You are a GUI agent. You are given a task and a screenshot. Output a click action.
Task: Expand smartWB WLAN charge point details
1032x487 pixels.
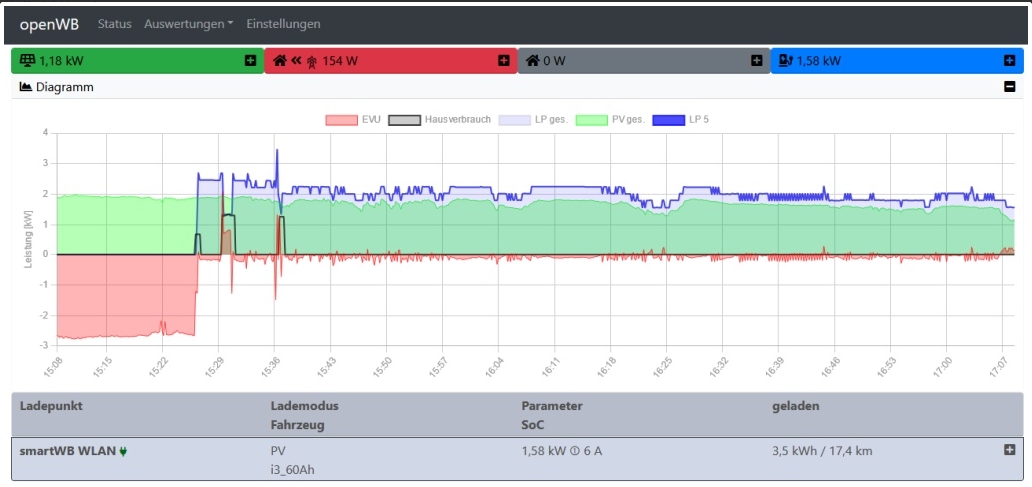(x=1009, y=450)
